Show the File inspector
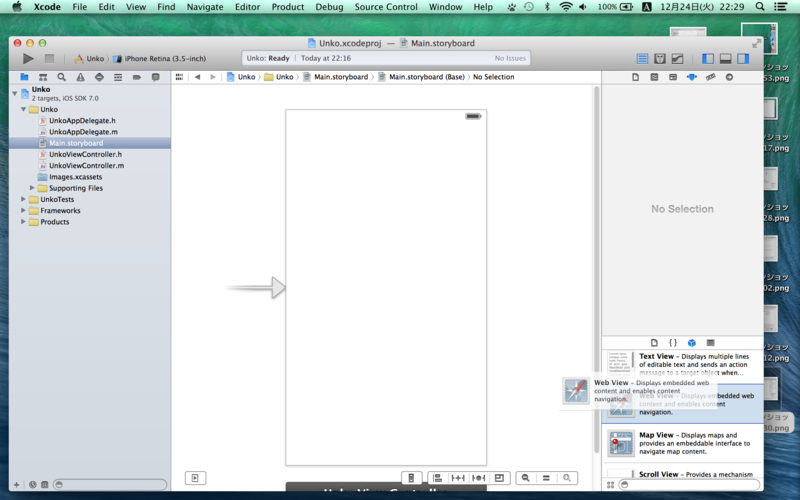 coord(635,77)
